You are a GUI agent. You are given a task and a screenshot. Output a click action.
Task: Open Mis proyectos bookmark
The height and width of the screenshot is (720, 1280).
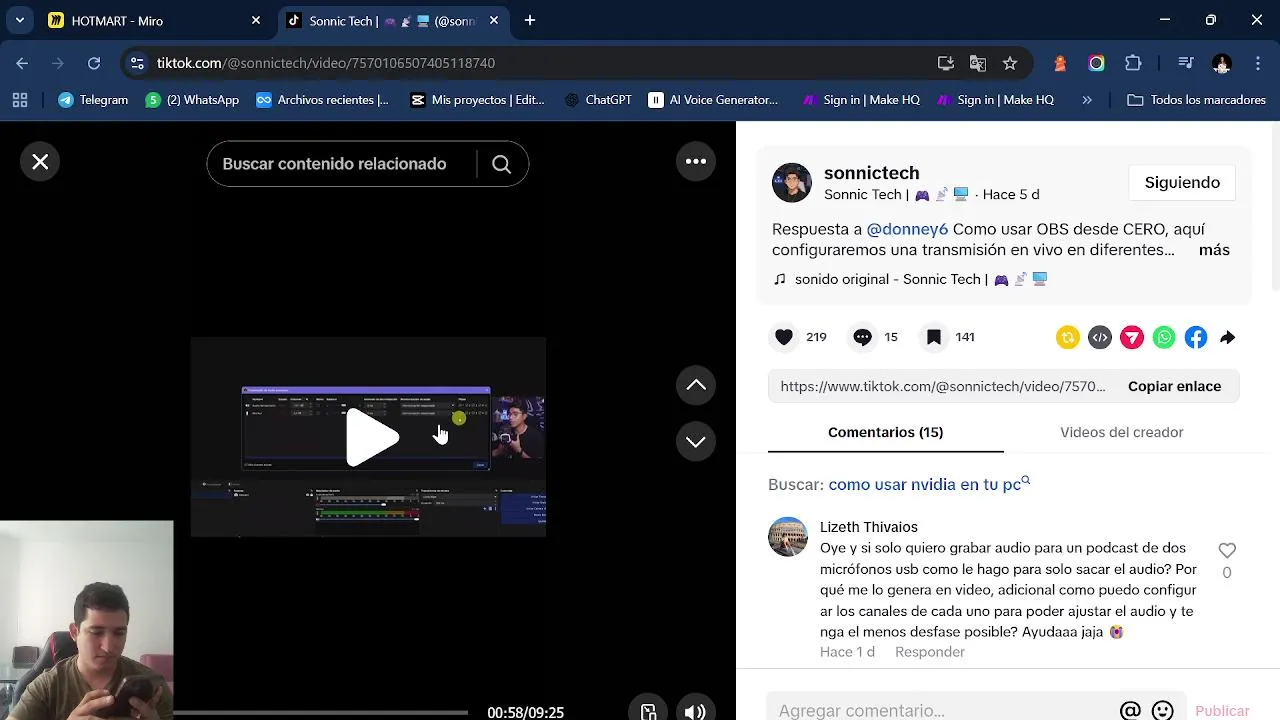tap(478, 100)
